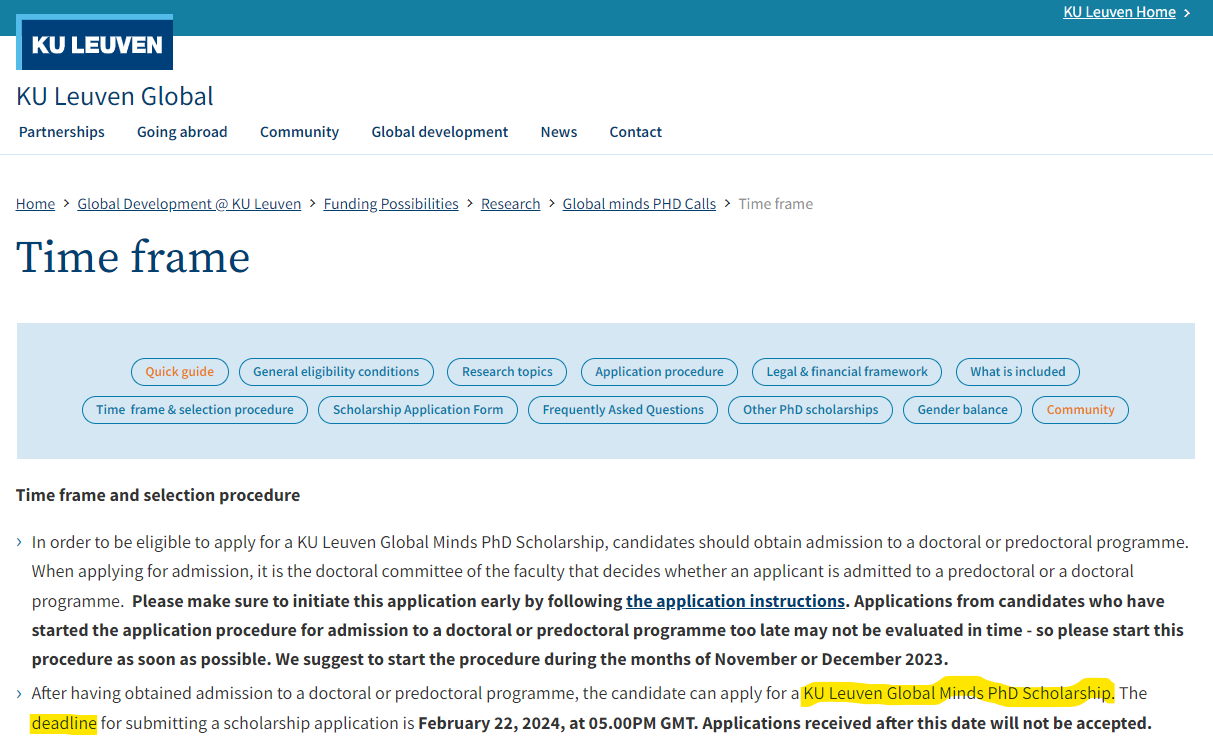The width and height of the screenshot is (1213, 748).
Task: Open the What is included button
Action: pos(1018,372)
